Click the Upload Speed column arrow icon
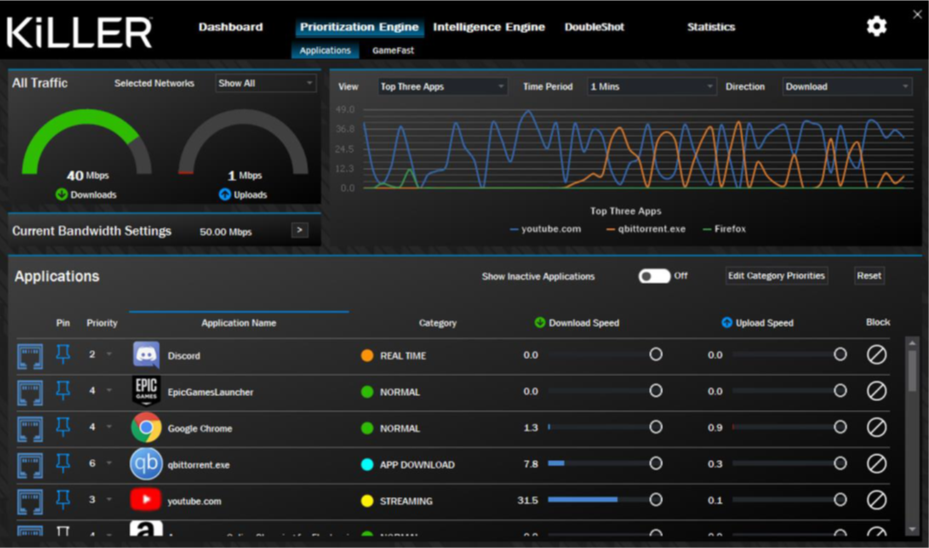929x548 pixels. pyautogui.click(x=727, y=322)
